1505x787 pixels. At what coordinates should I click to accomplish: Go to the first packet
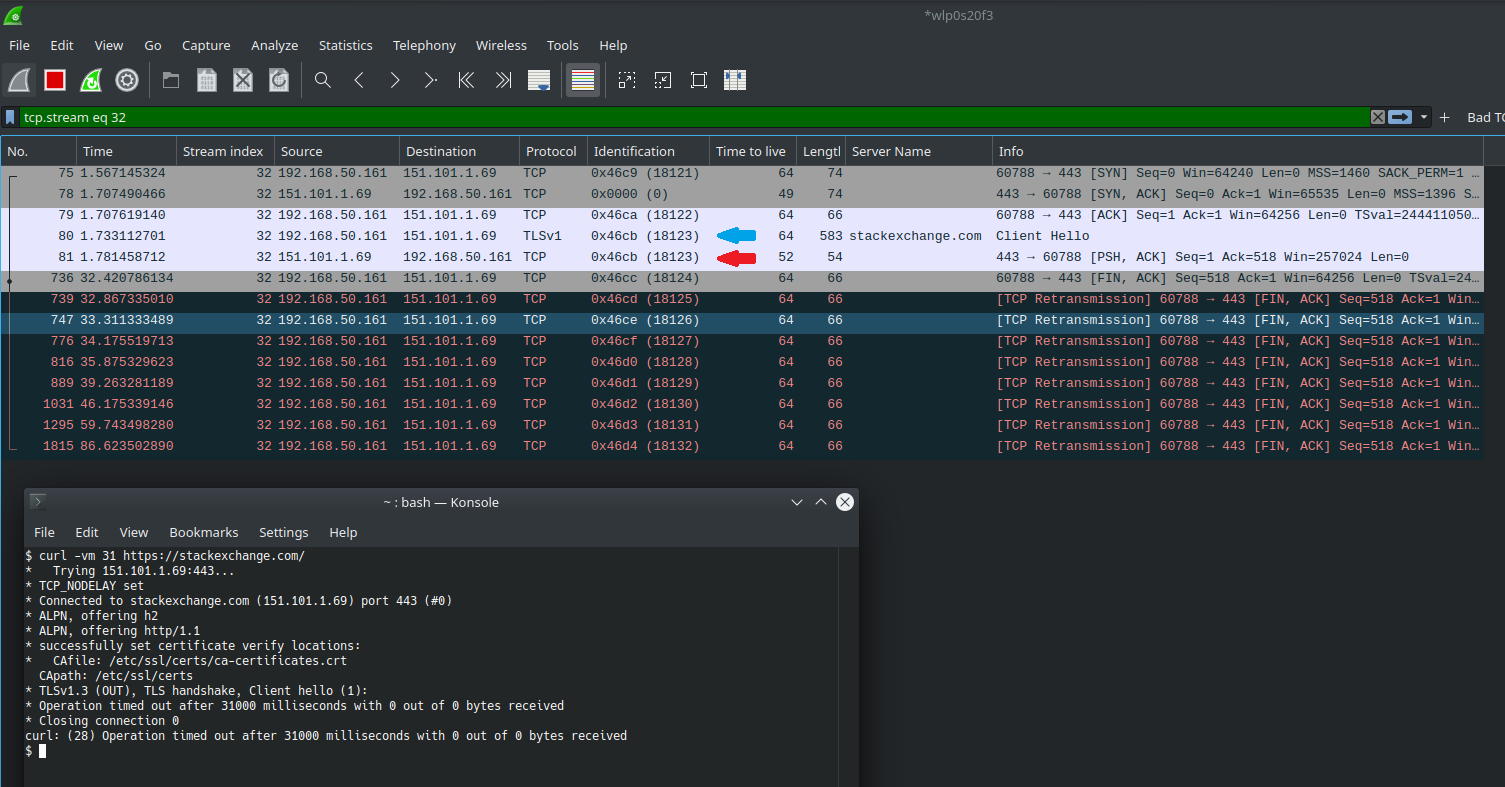[x=466, y=80]
